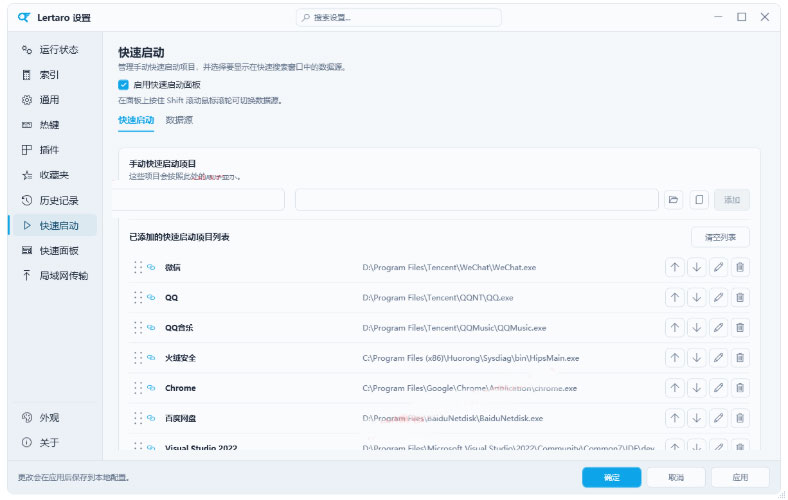Image resolution: width=788 pixels, height=500 pixels.
Task: Click the 火绒安全 item name
Action: click(180, 358)
